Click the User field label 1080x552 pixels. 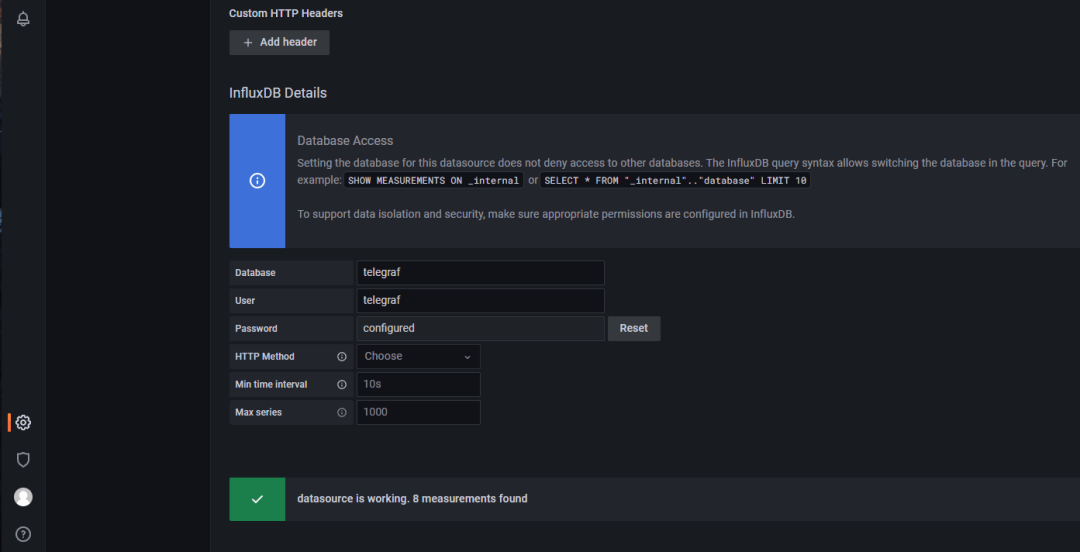tap(245, 300)
